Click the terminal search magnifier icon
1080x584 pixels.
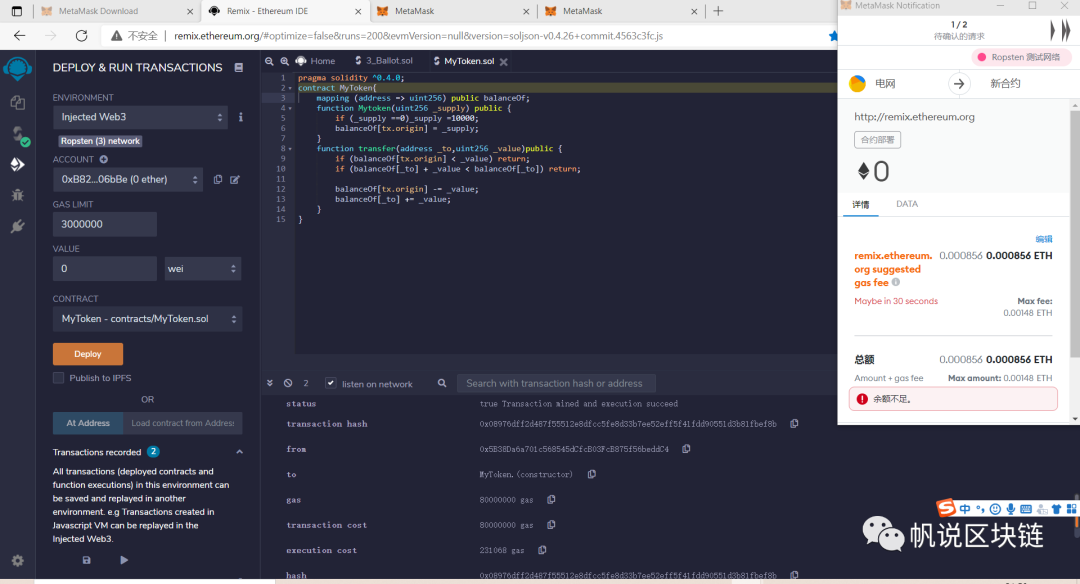(442, 383)
